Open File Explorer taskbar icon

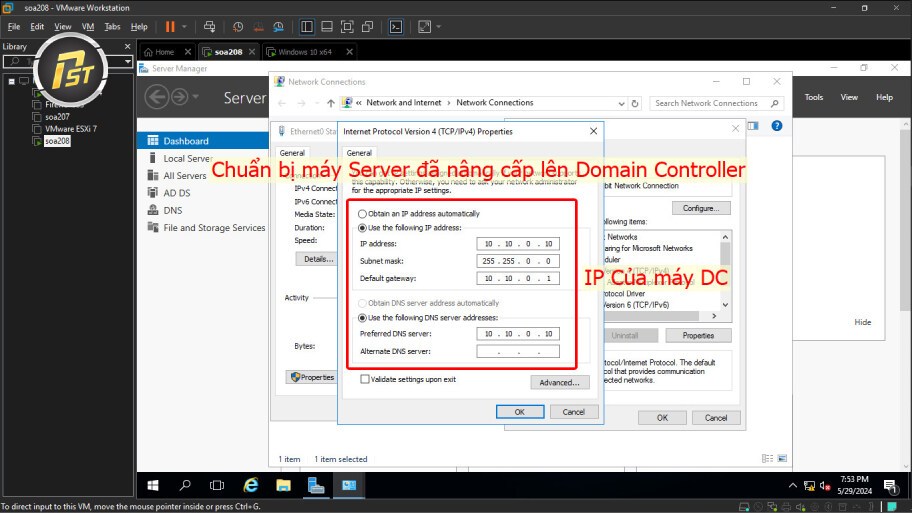click(x=283, y=485)
